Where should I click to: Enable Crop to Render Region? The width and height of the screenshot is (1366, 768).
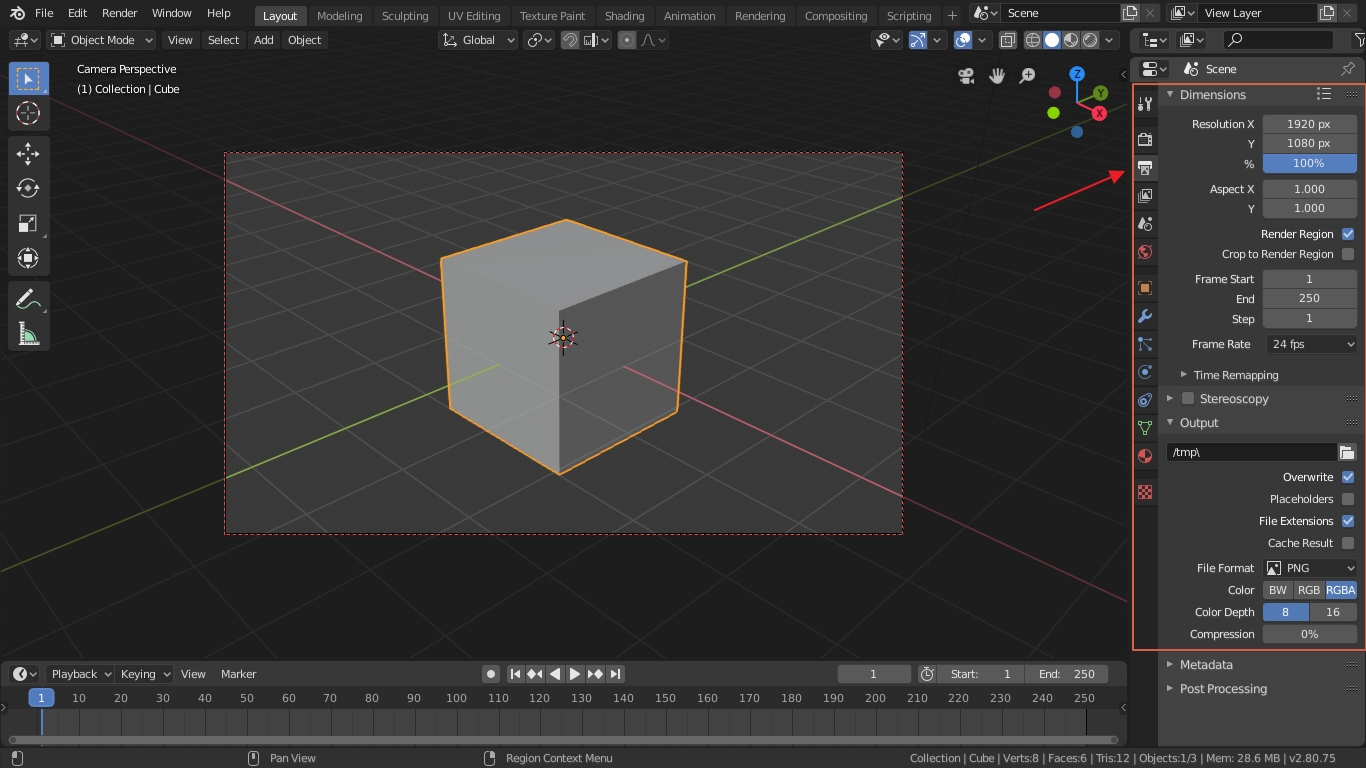pos(1347,254)
